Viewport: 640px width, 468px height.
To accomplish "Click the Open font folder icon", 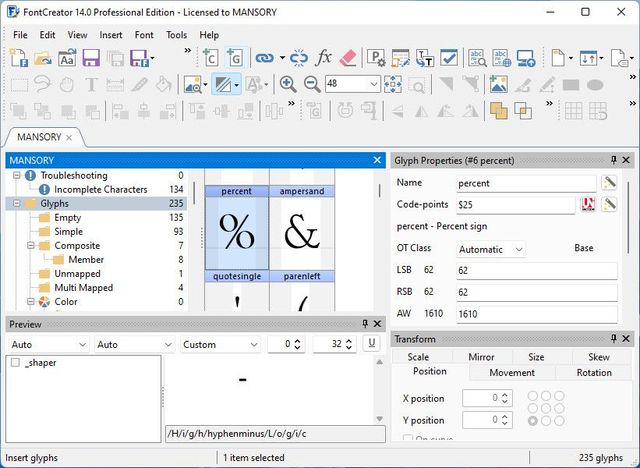I will pos(43,58).
